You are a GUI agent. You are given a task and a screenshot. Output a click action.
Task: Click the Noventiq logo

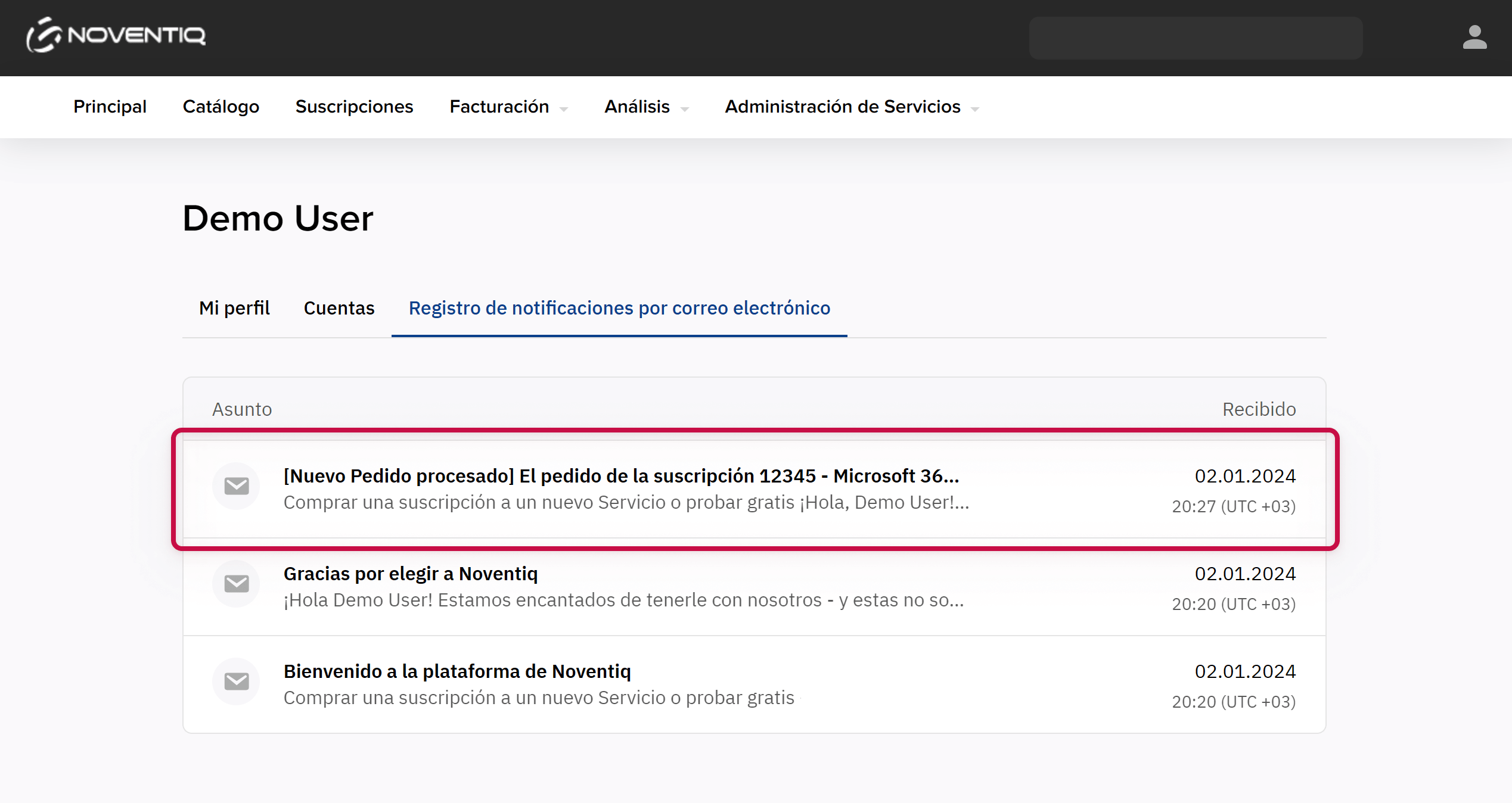click(116, 36)
